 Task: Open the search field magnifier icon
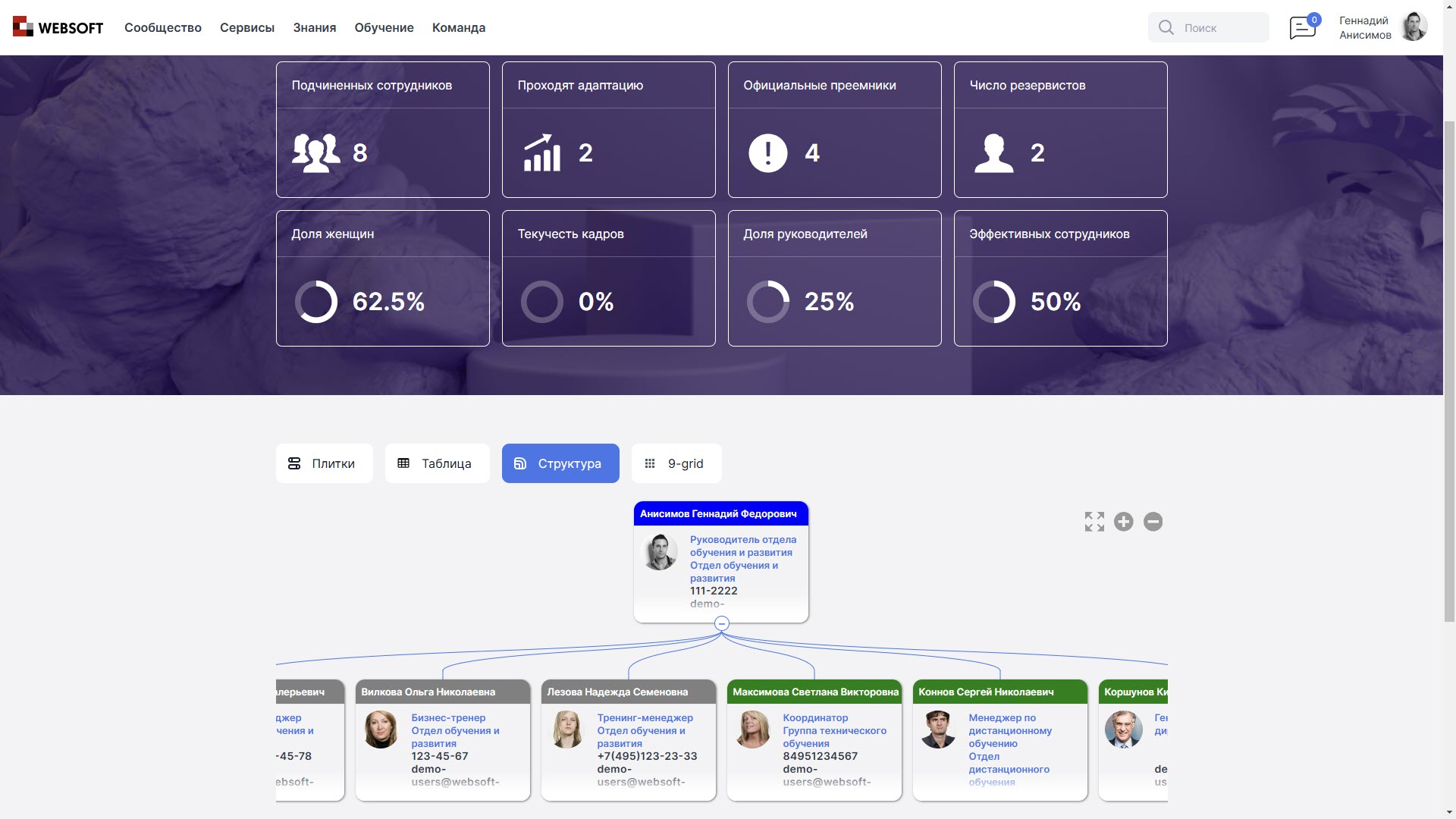1166,27
